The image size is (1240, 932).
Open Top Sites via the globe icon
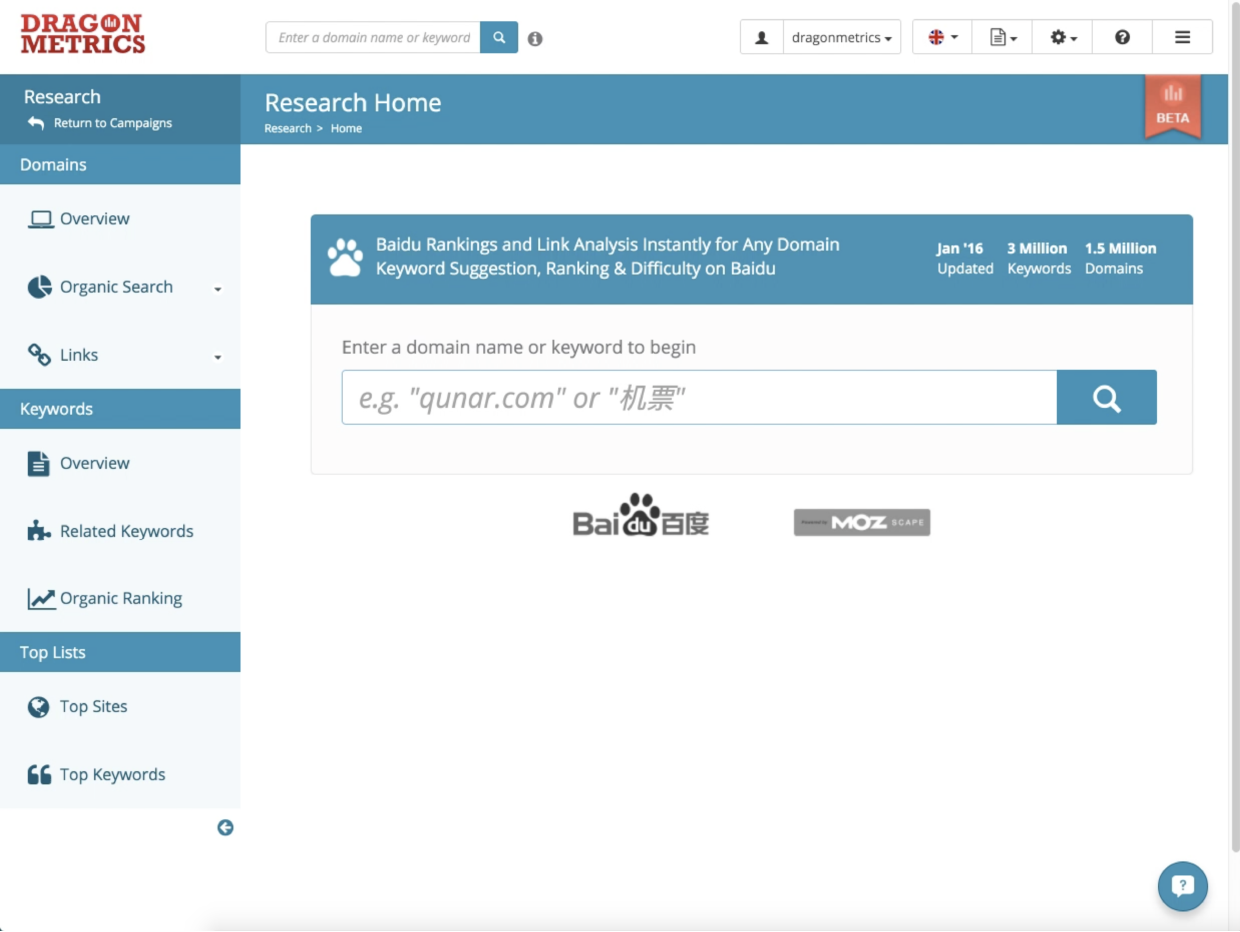click(x=93, y=706)
